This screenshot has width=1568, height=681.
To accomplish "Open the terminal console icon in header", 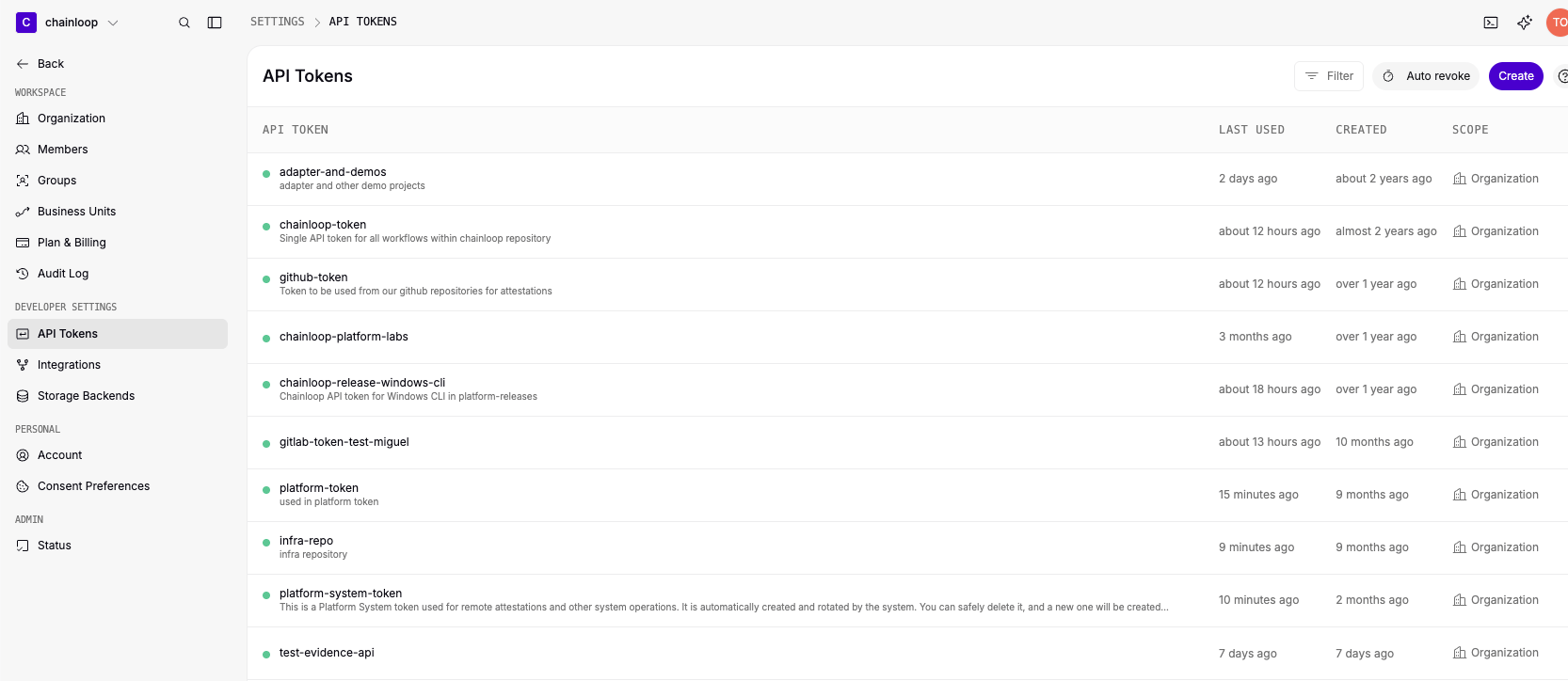I will [x=1491, y=23].
